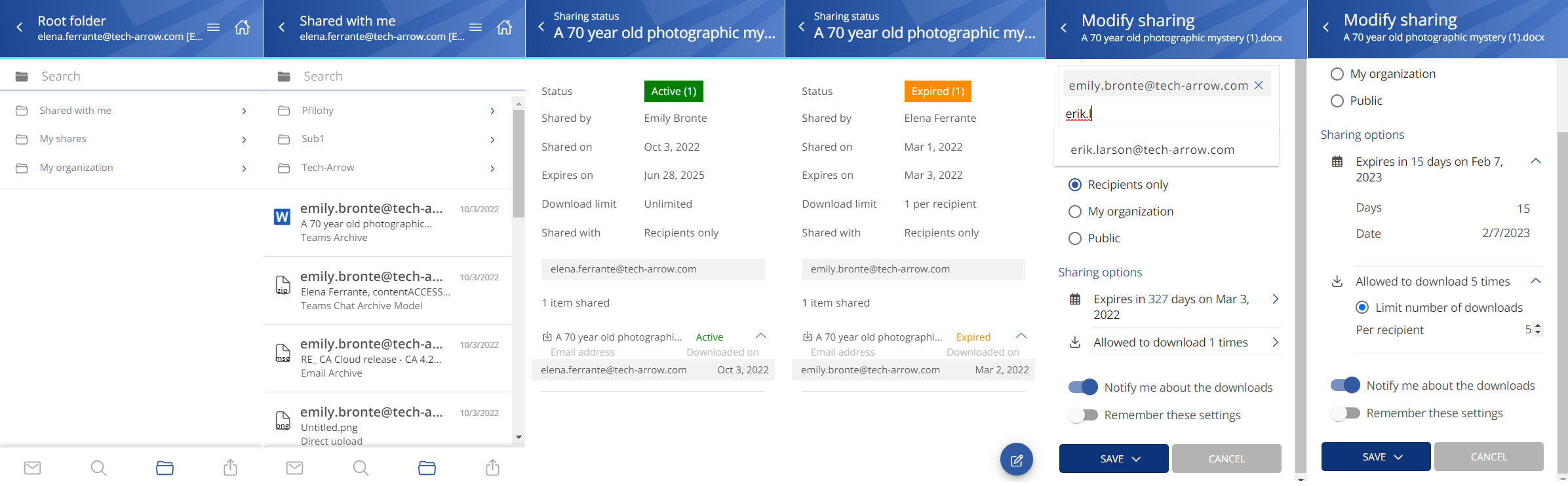Click the green Active (1) status badge
1568x486 pixels.
tap(673, 92)
